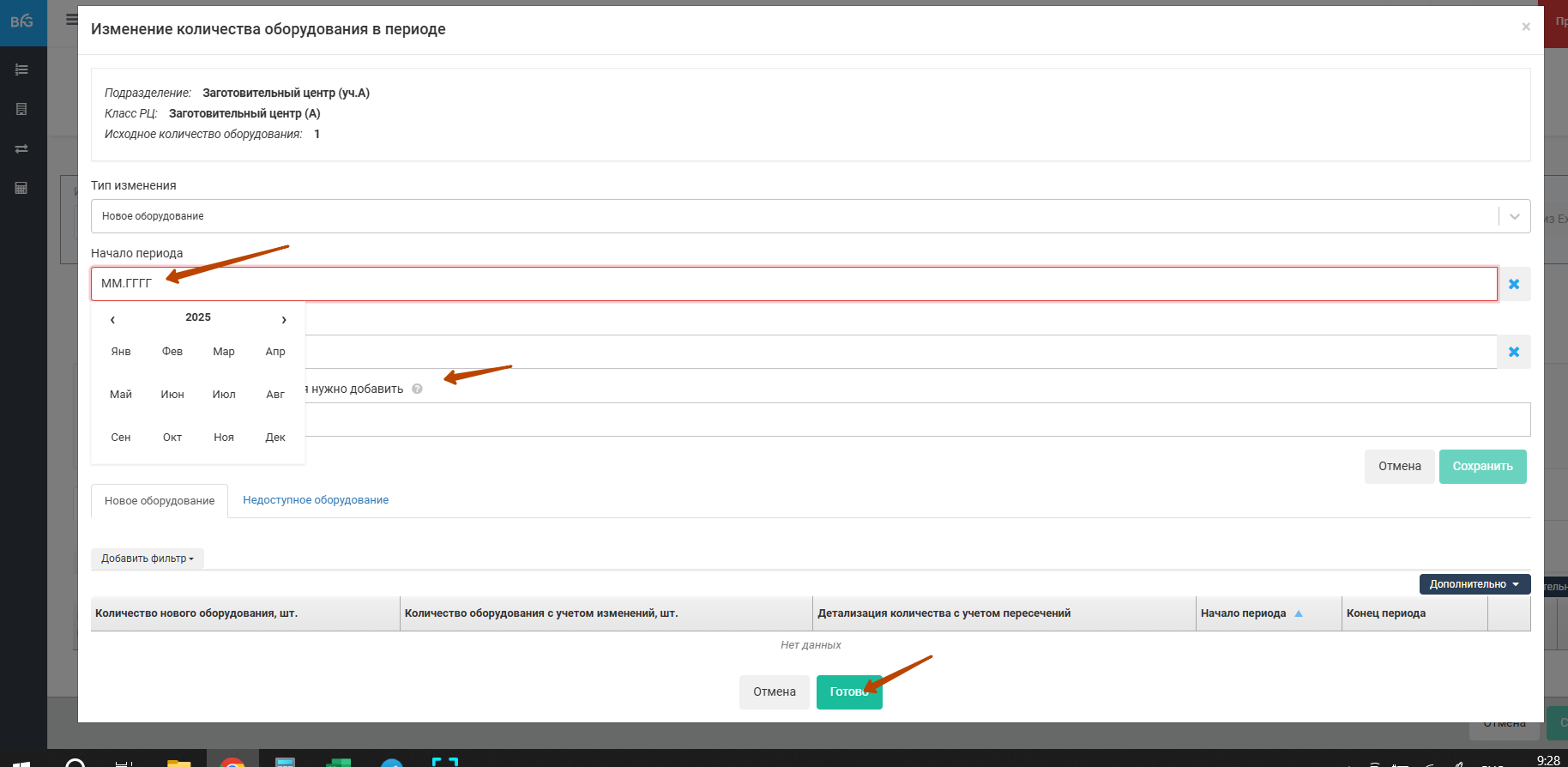Show help tooltip next to 'нужно добавить'
This screenshot has width=1568, height=767.
tap(417, 389)
